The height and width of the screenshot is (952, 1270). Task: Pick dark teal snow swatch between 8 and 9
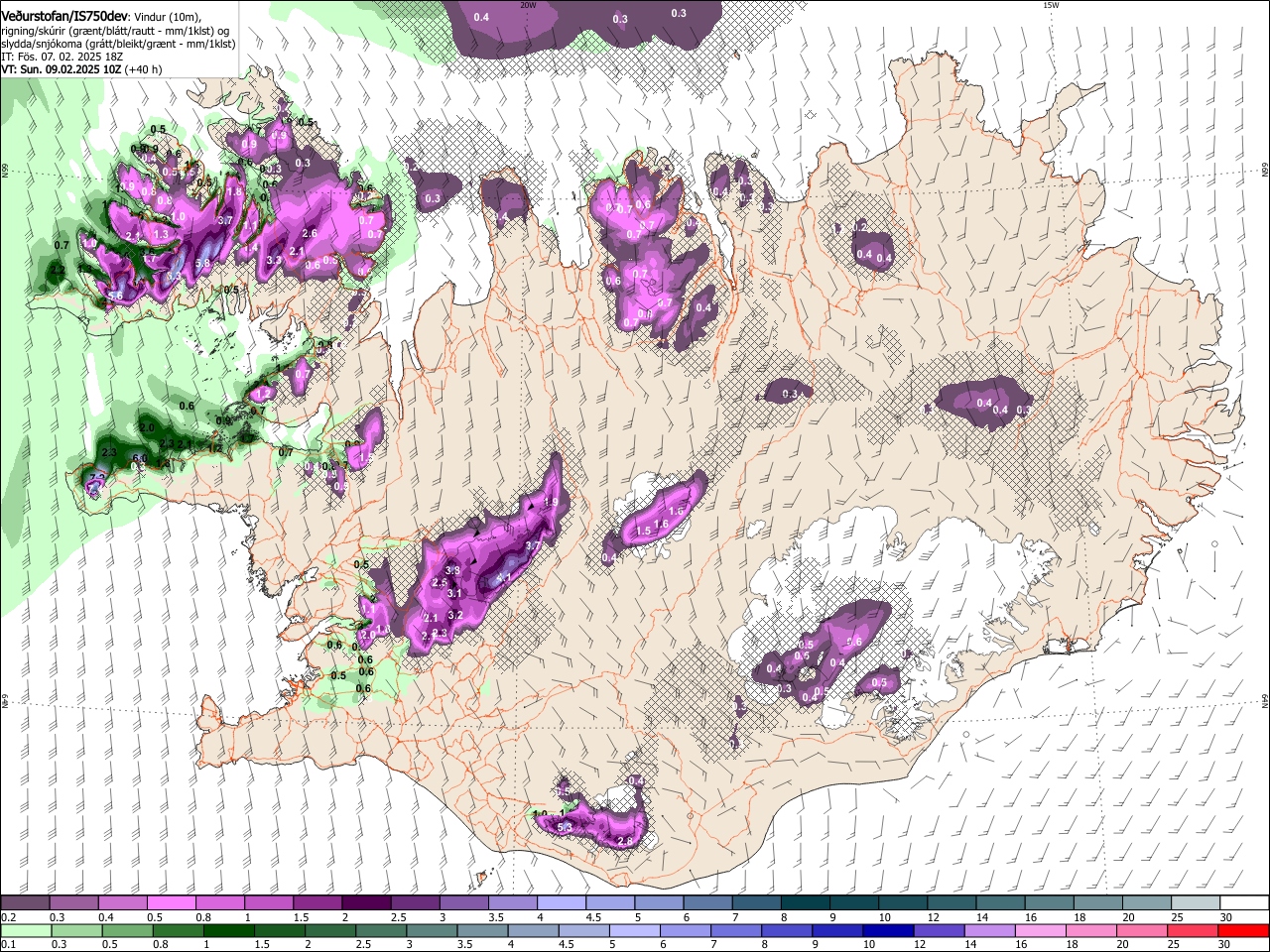tap(805, 903)
